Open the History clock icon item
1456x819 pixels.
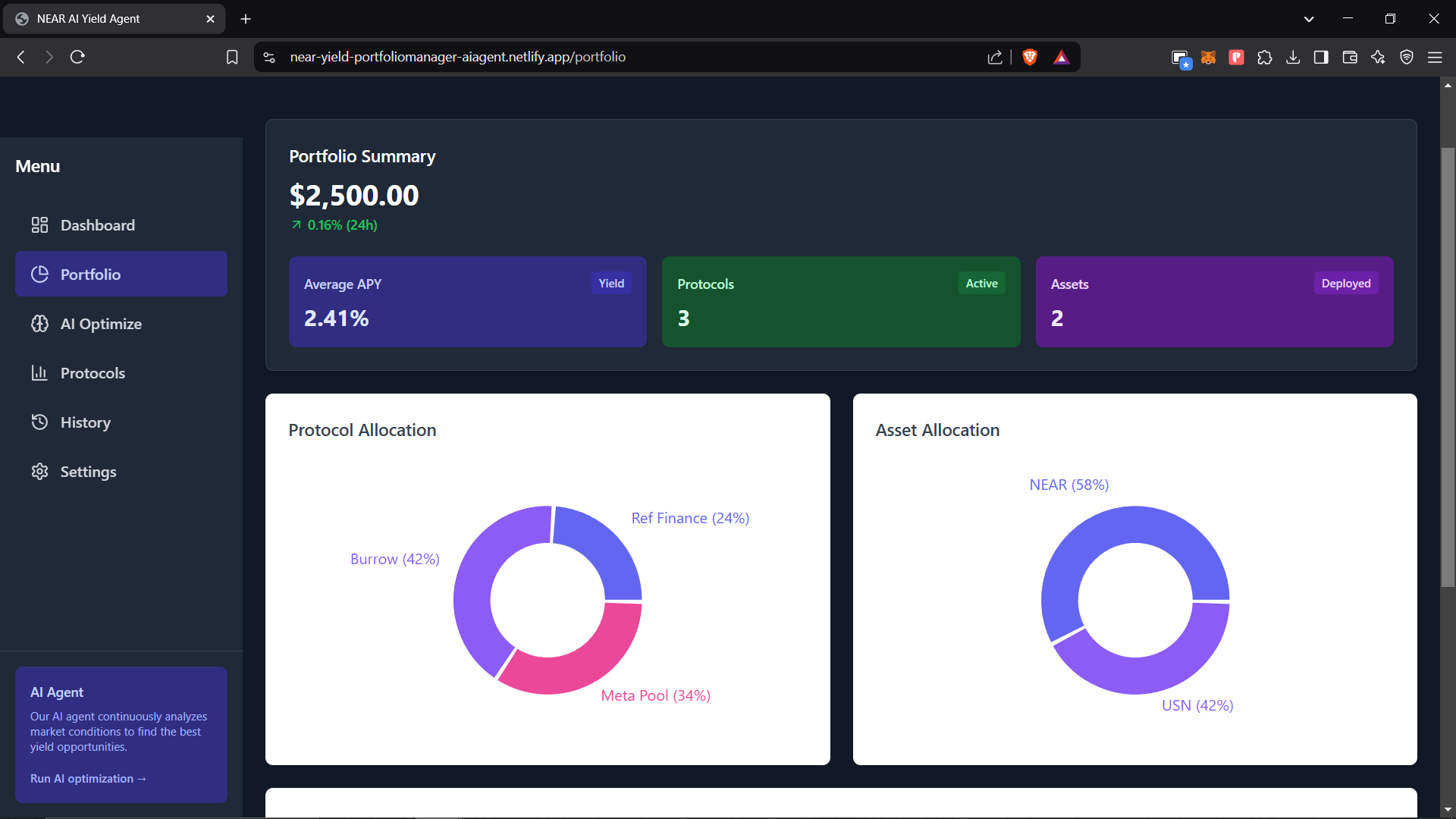39,422
